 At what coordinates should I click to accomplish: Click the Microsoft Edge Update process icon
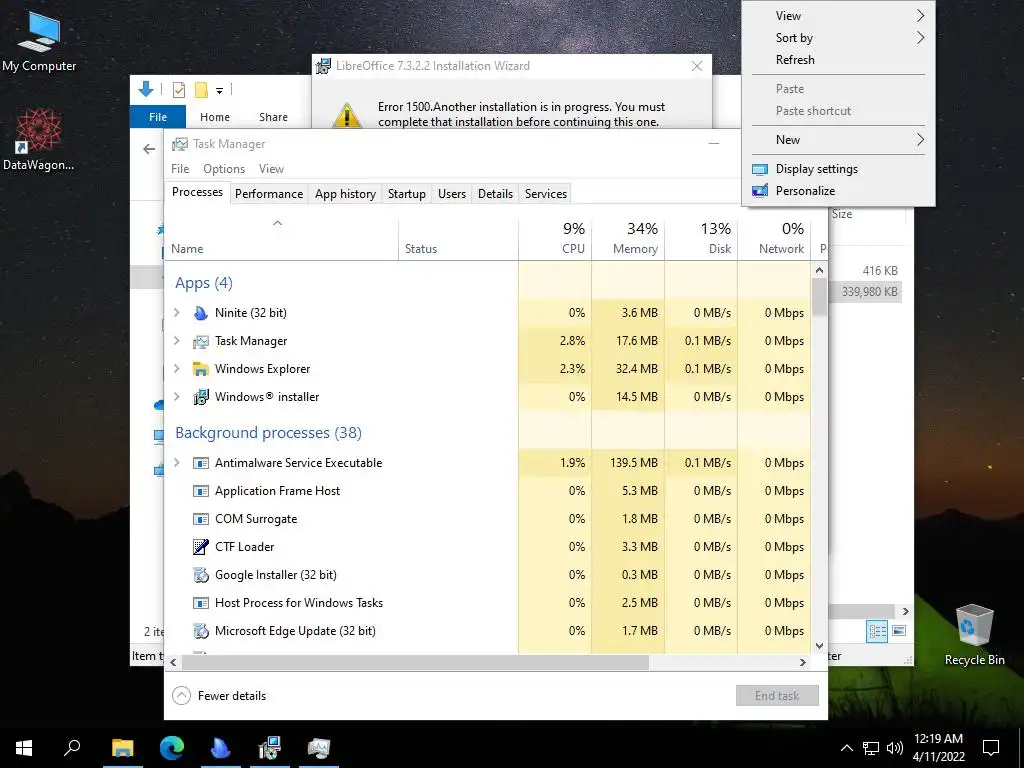[x=200, y=632]
